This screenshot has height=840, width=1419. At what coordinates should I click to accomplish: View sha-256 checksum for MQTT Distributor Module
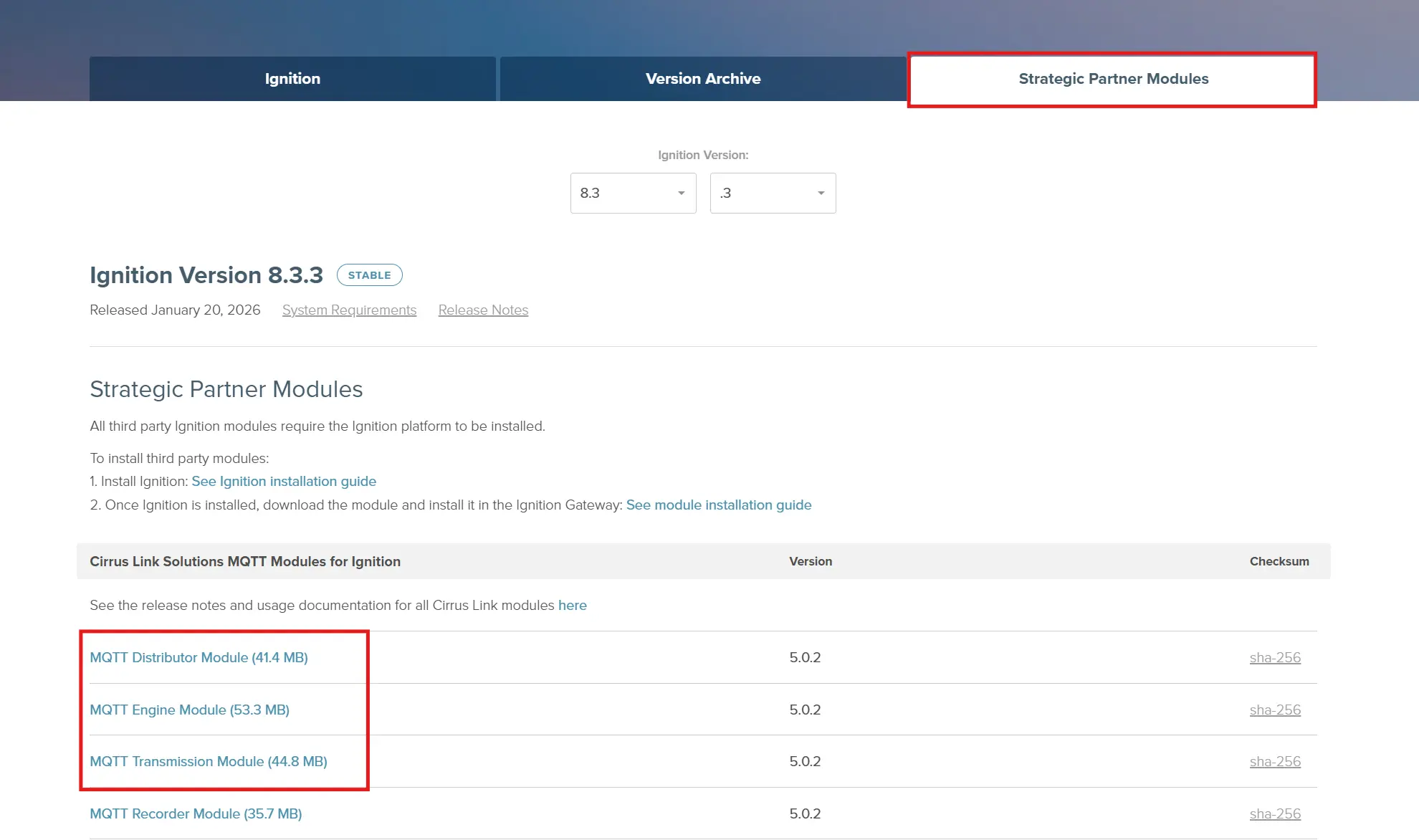coord(1275,657)
